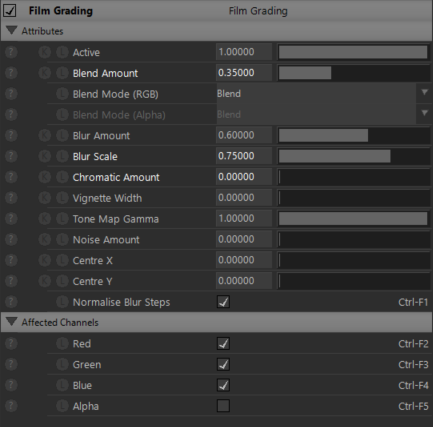Viewport: 433px width, 427px height.
Task: Click the K keyframe icon for Blend Amount
Action: pyautogui.click(x=44, y=73)
